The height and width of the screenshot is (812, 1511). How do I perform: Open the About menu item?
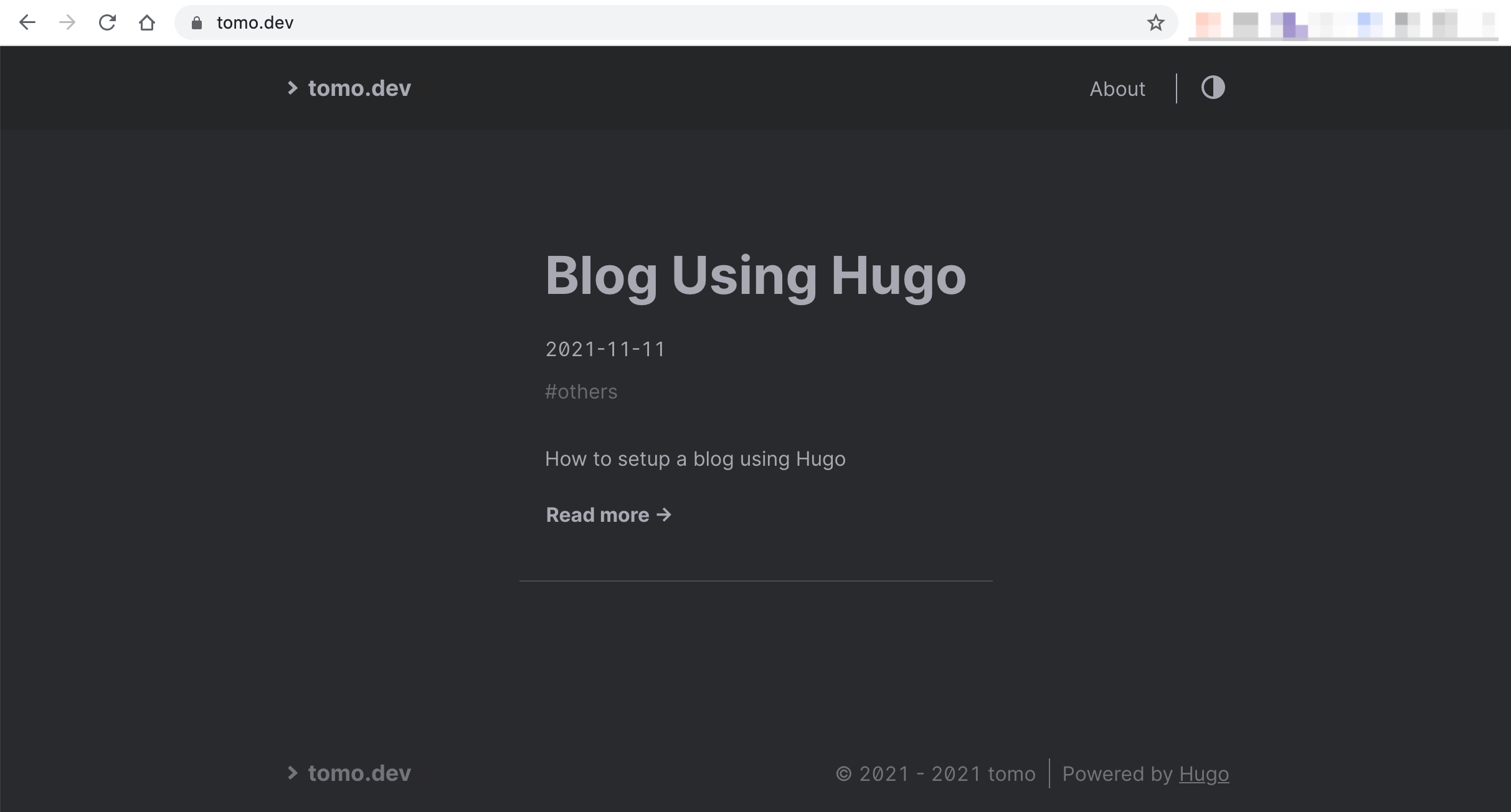[x=1117, y=89]
